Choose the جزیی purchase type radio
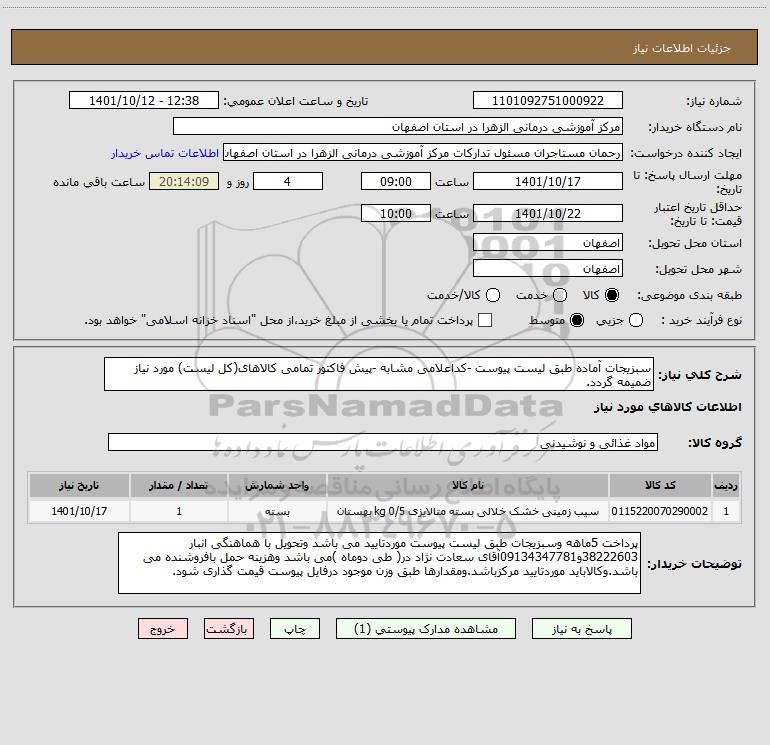770x745 pixels. click(x=635, y=321)
